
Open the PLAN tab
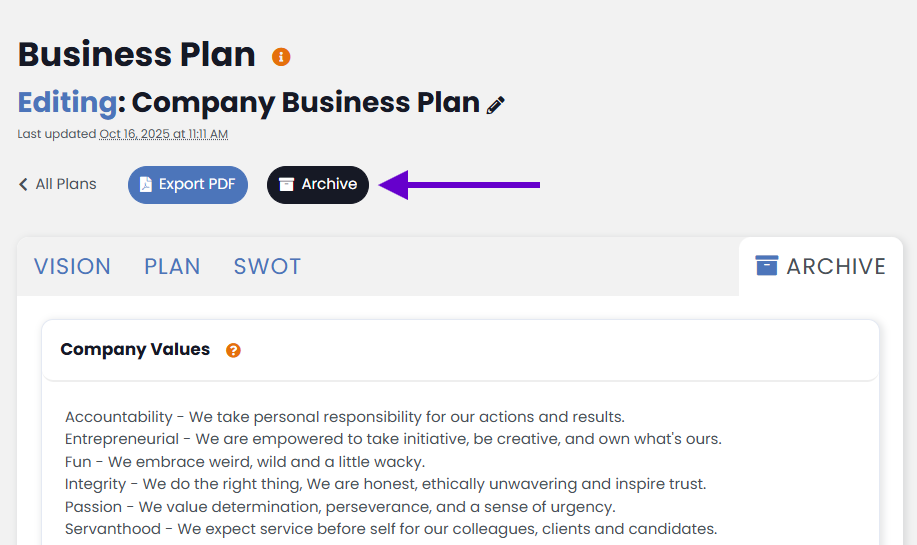pos(172,266)
